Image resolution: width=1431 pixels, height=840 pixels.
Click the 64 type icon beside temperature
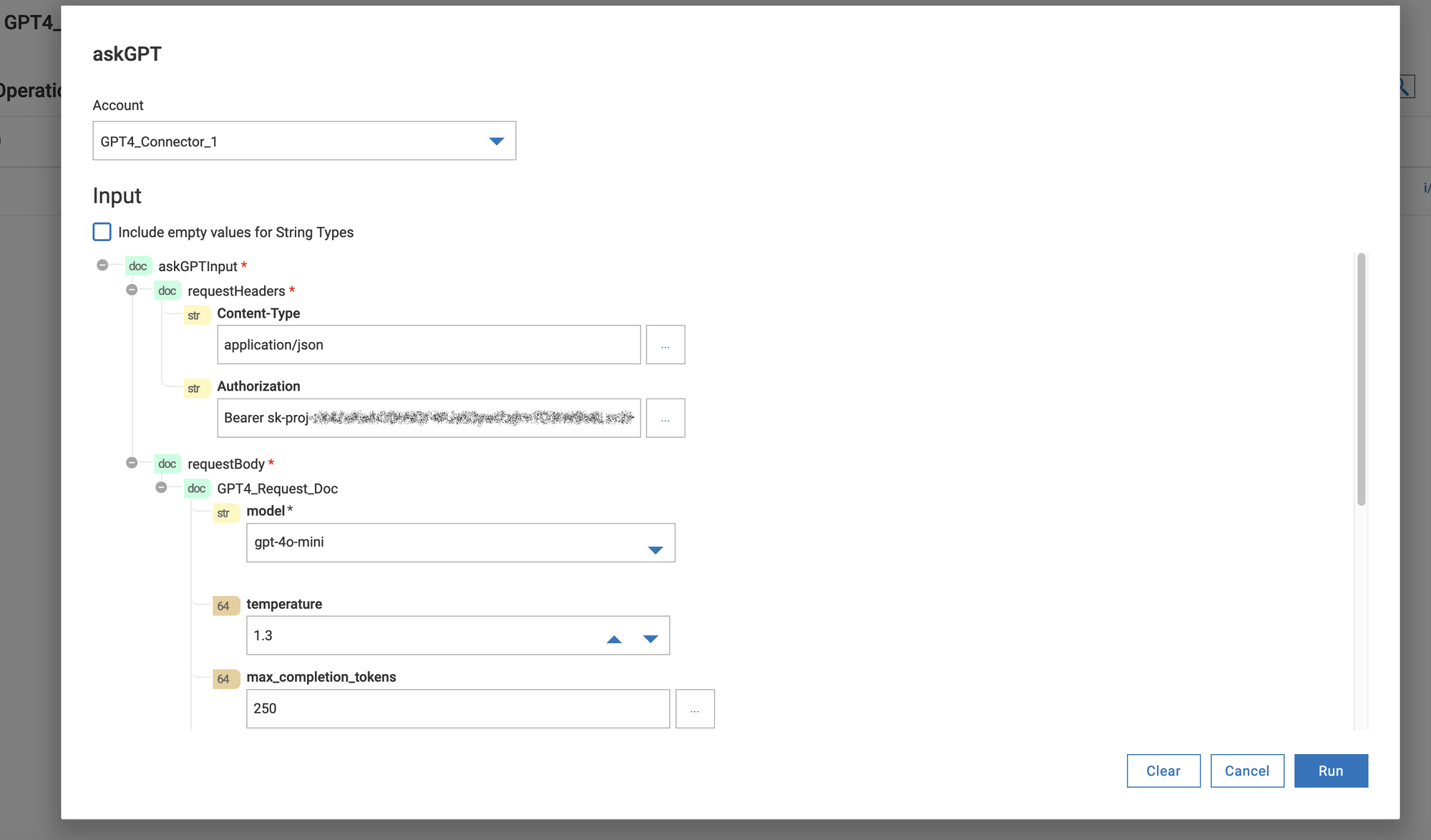point(224,606)
